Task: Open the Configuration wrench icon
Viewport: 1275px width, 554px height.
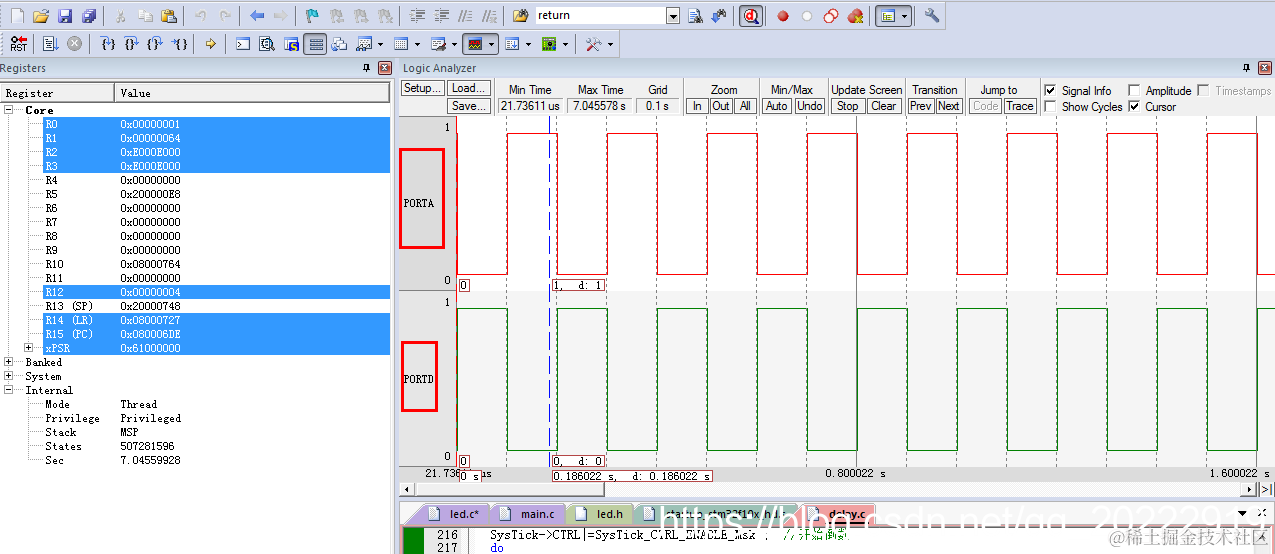Action: [932, 16]
